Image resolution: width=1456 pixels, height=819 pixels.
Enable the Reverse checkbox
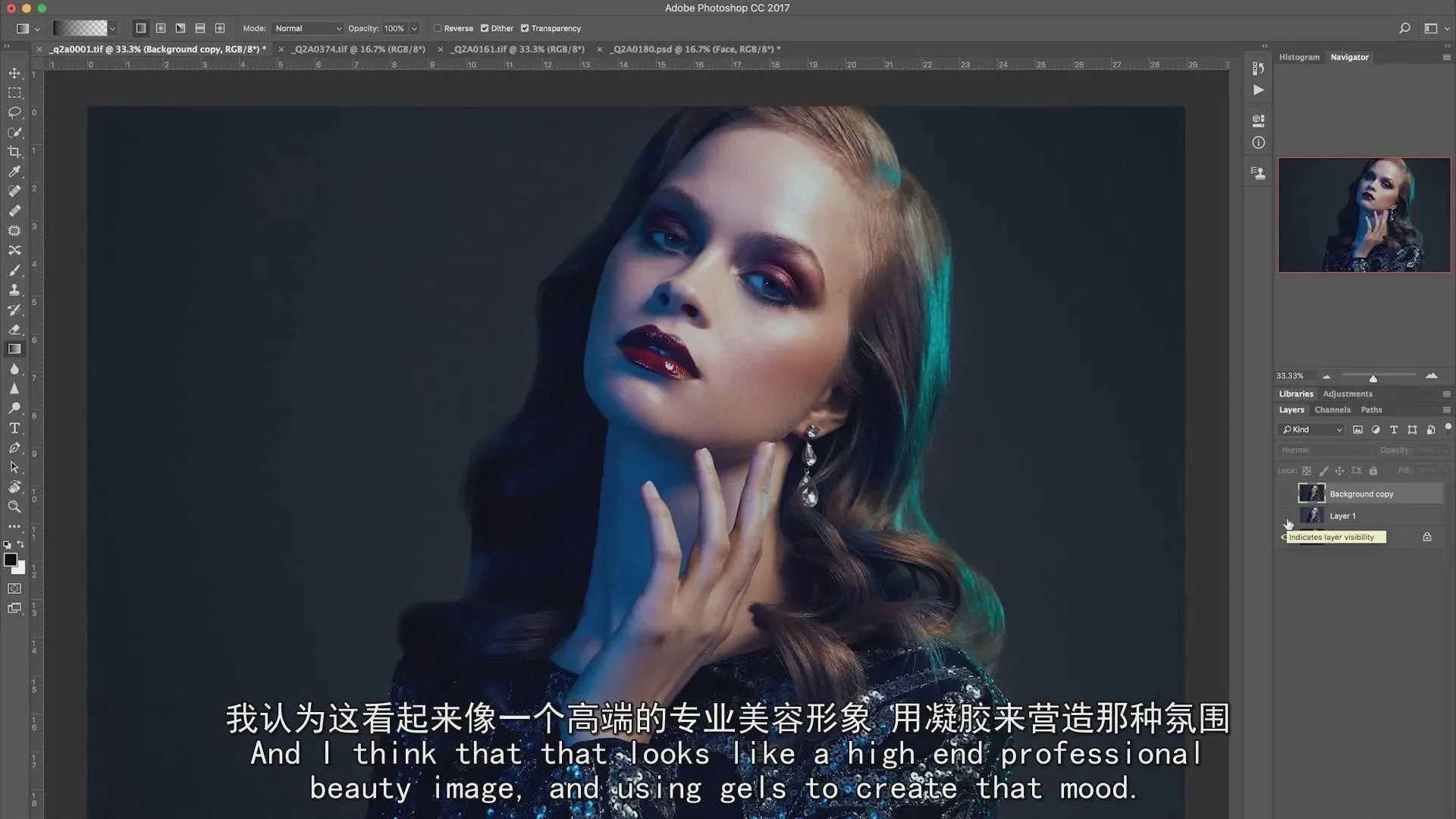pyautogui.click(x=438, y=28)
